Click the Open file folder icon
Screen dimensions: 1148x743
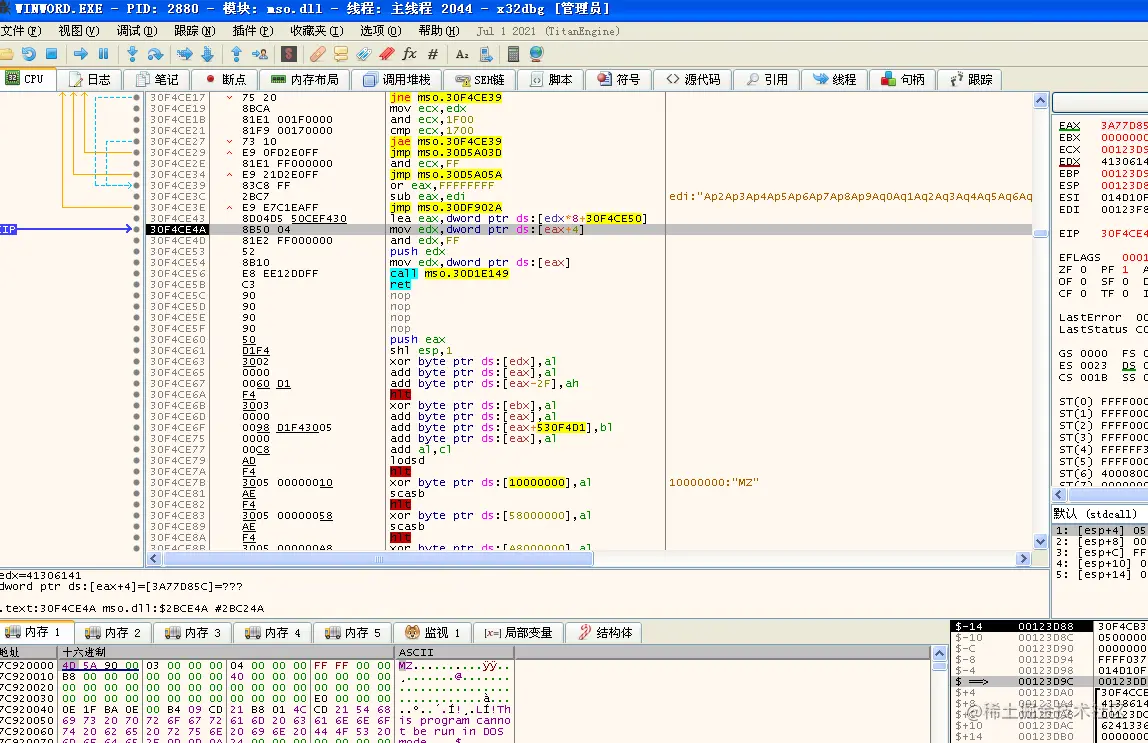pos(7,53)
